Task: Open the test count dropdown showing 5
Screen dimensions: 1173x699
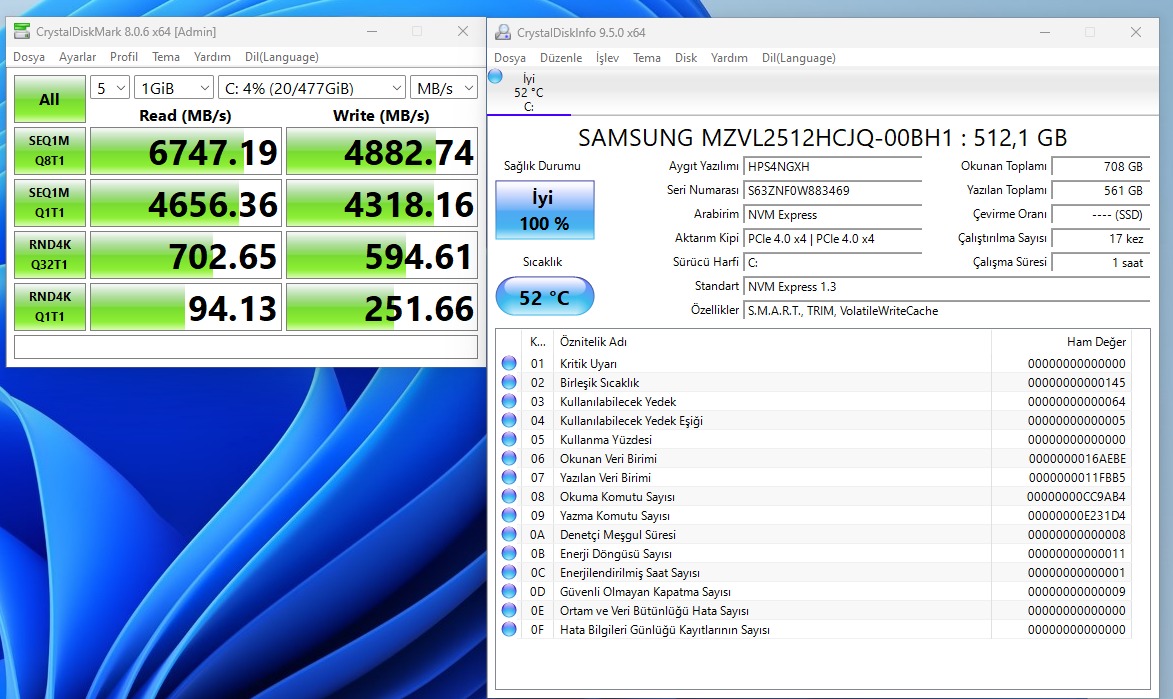Action: [x=110, y=88]
